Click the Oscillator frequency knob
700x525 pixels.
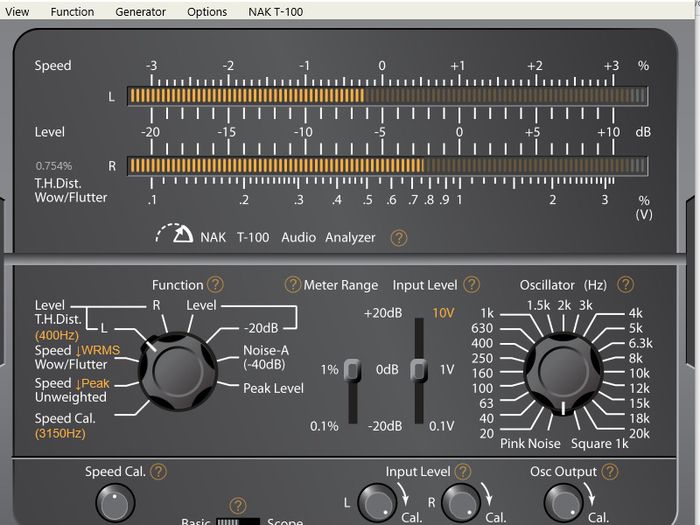click(563, 371)
